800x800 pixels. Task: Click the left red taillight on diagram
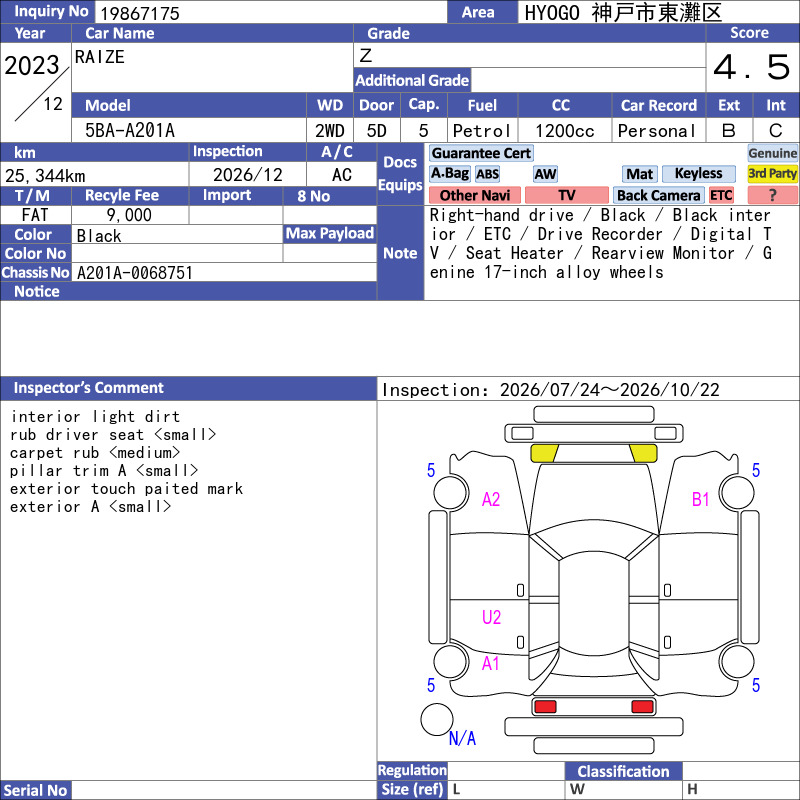[545, 706]
